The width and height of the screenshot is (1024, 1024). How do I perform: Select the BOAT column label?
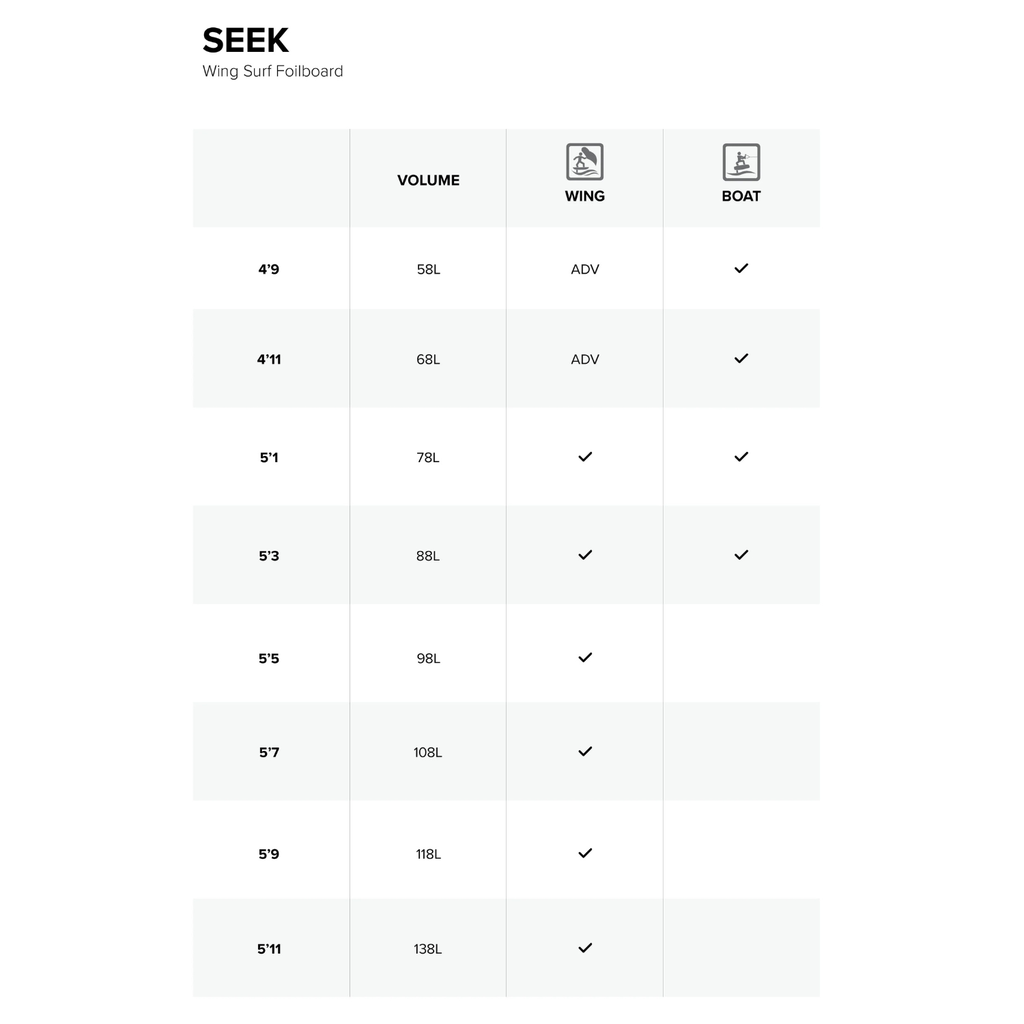tap(741, 196)
